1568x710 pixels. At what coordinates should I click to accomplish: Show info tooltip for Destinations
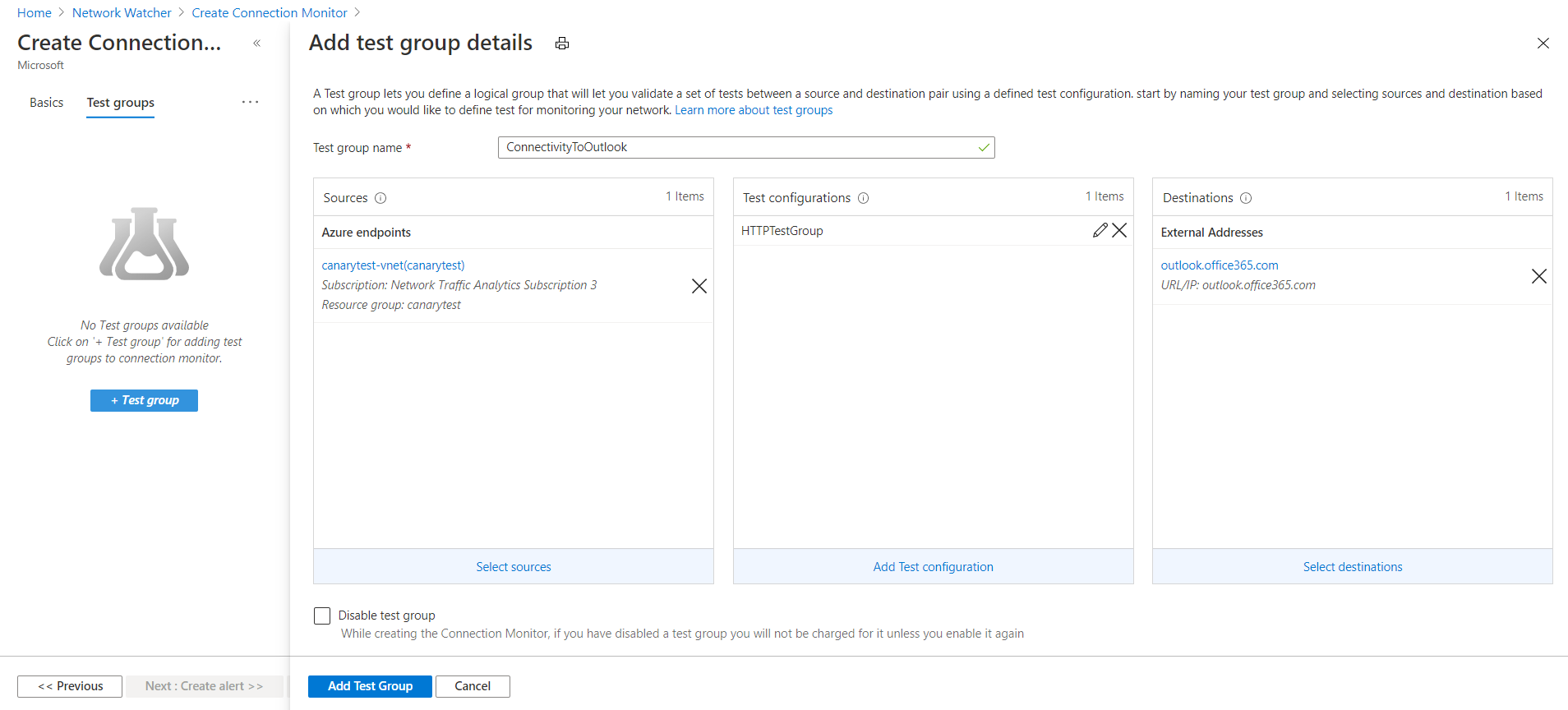coord(1246,198)
